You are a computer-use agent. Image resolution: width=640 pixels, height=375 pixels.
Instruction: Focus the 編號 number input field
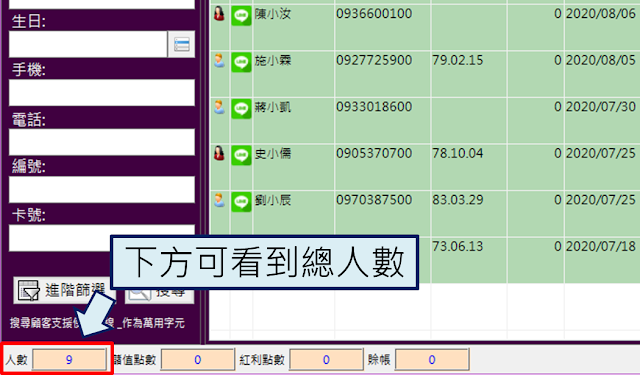click(102, 189)
